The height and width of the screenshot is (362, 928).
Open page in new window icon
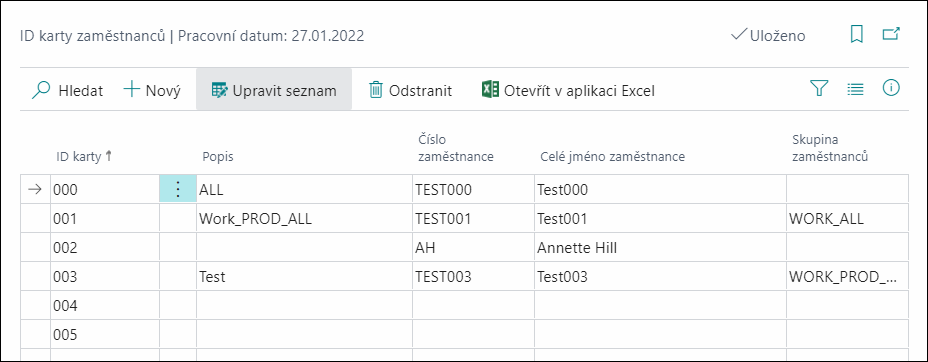(891, 34)
